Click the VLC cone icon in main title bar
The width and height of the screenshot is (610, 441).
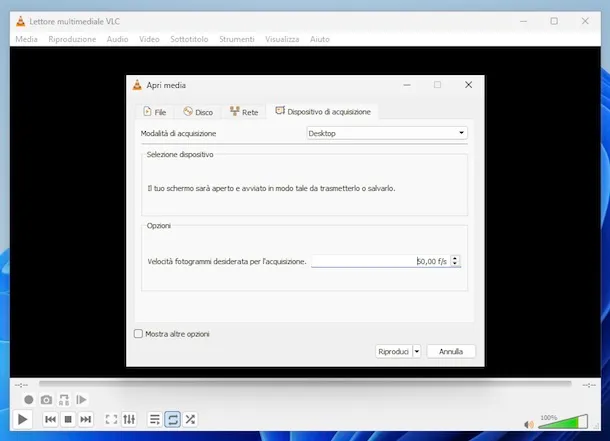[x=21, y=21]
